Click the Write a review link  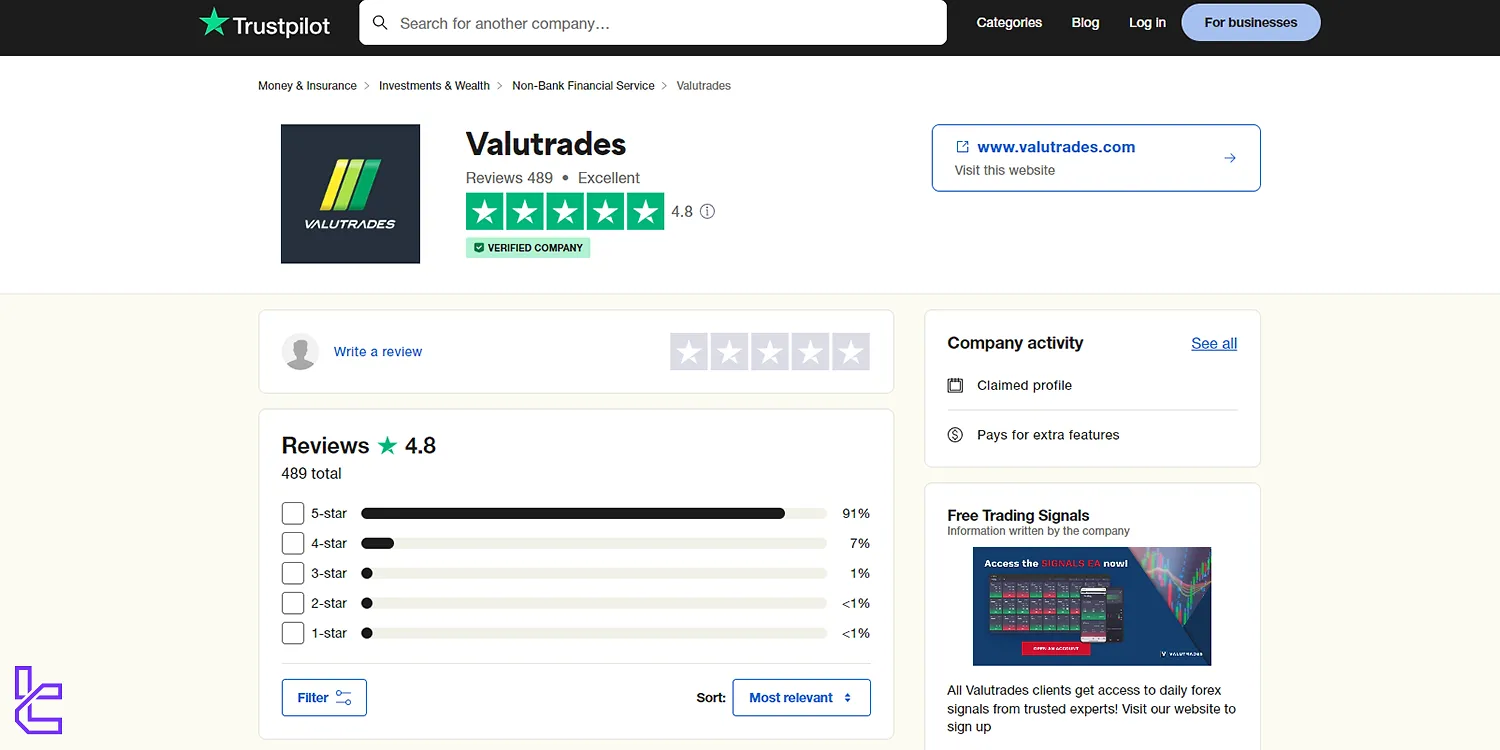378,352
